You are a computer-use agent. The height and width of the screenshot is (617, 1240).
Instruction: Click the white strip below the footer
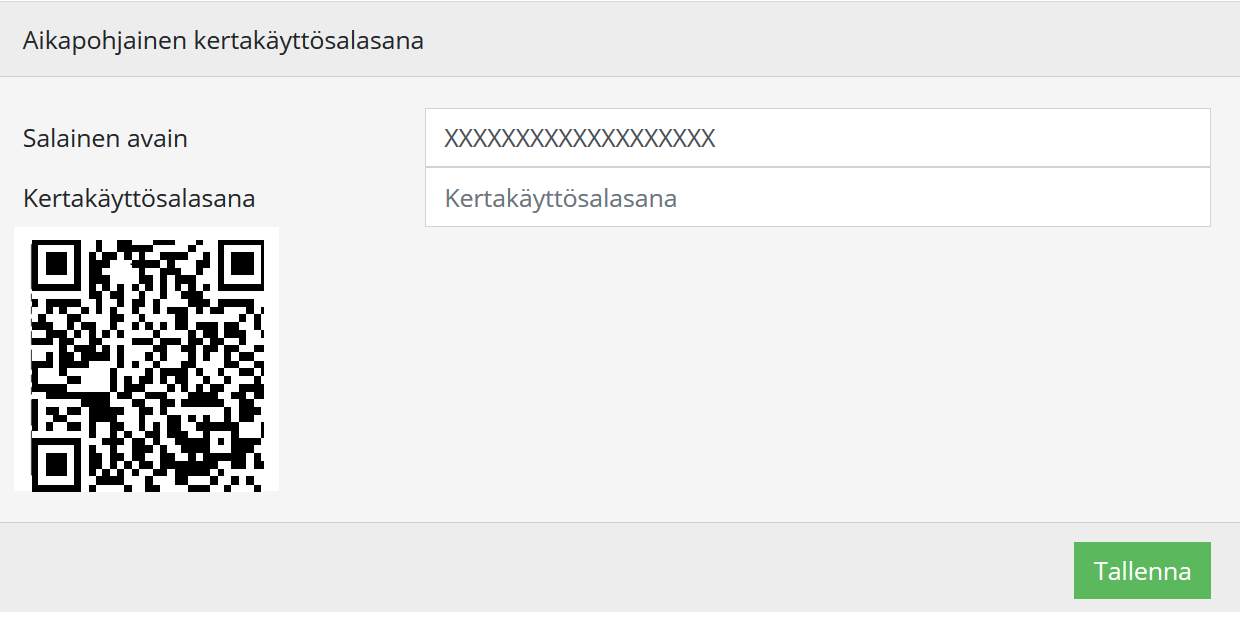620,614
